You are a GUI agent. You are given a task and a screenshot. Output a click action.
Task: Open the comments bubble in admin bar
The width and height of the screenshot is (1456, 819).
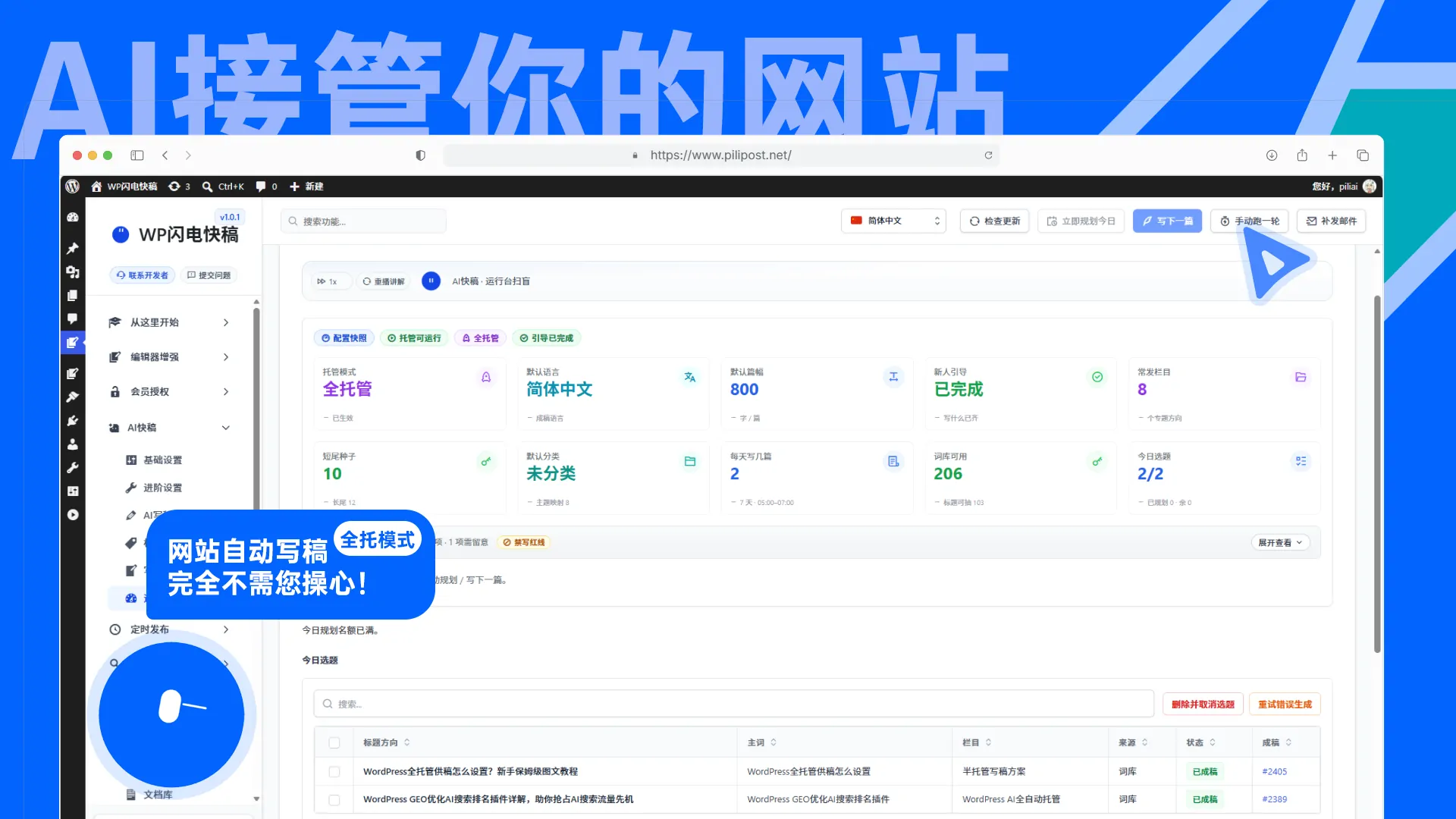266,187
